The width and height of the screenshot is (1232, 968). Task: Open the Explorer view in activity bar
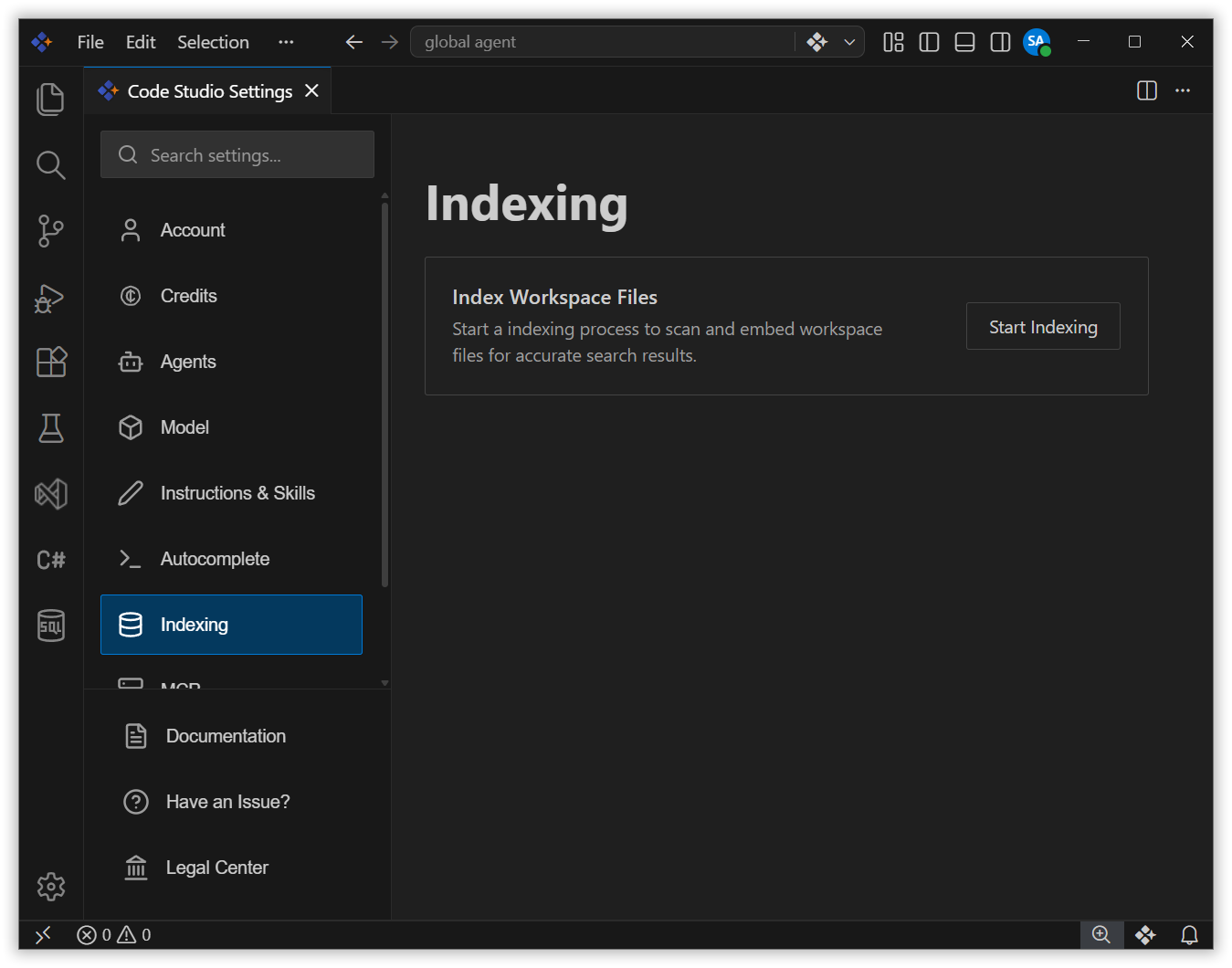point(50,99)
